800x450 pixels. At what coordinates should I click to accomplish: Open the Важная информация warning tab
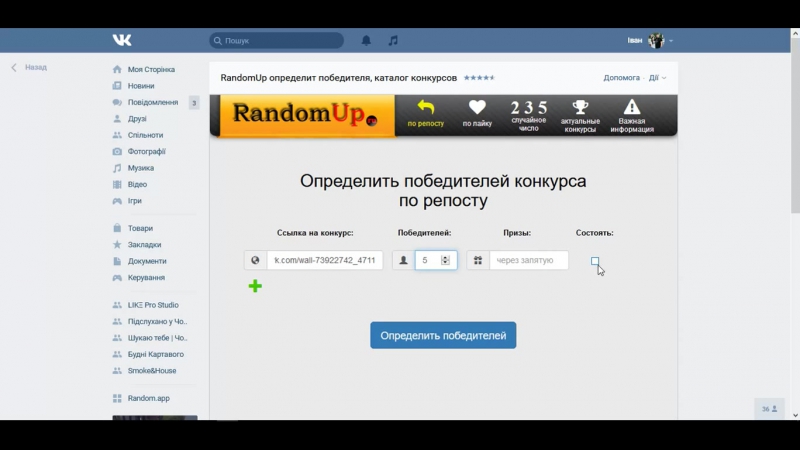tap(632, 116)
